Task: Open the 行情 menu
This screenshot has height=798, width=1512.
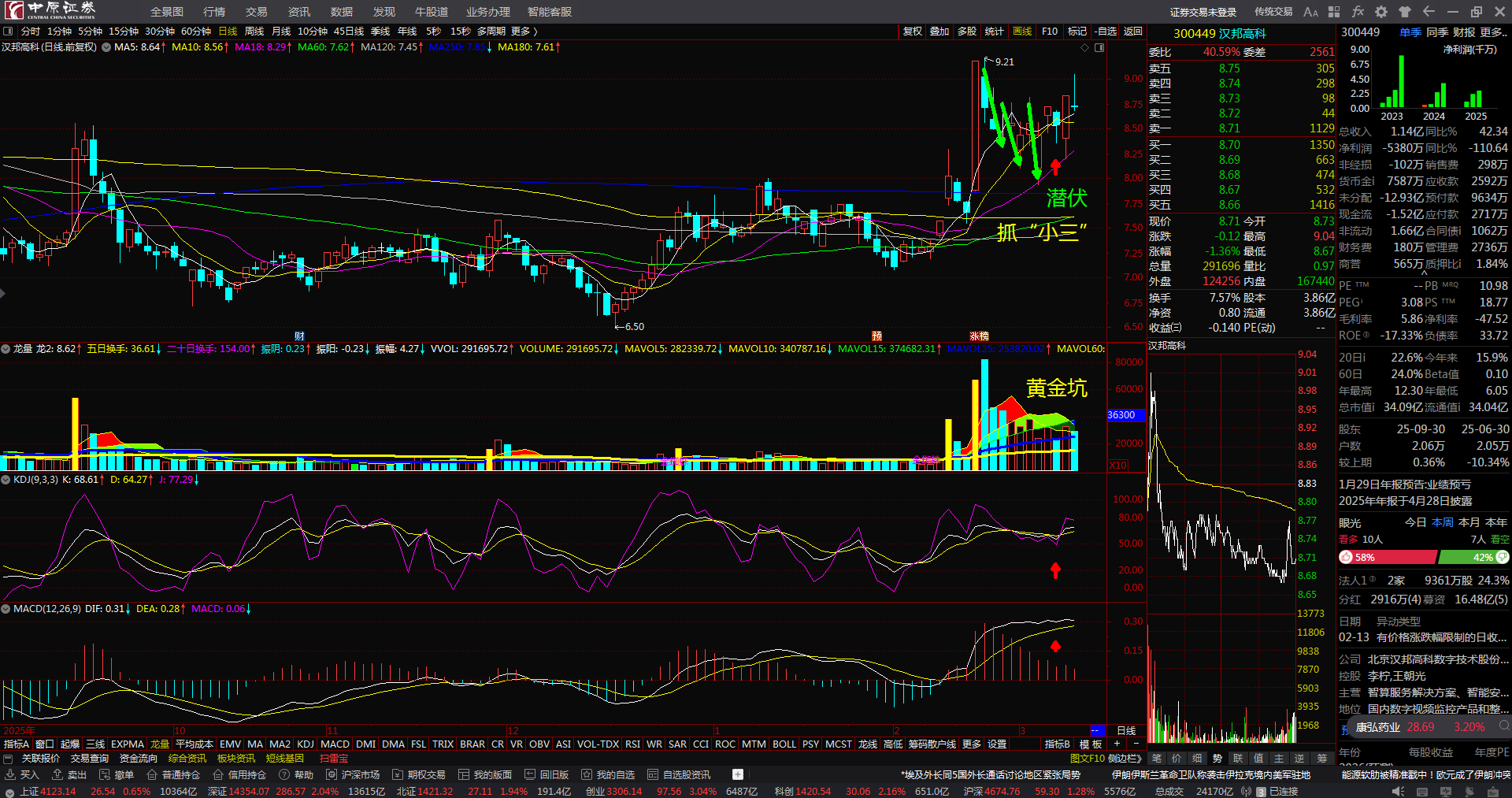Action: click(214, 12)
